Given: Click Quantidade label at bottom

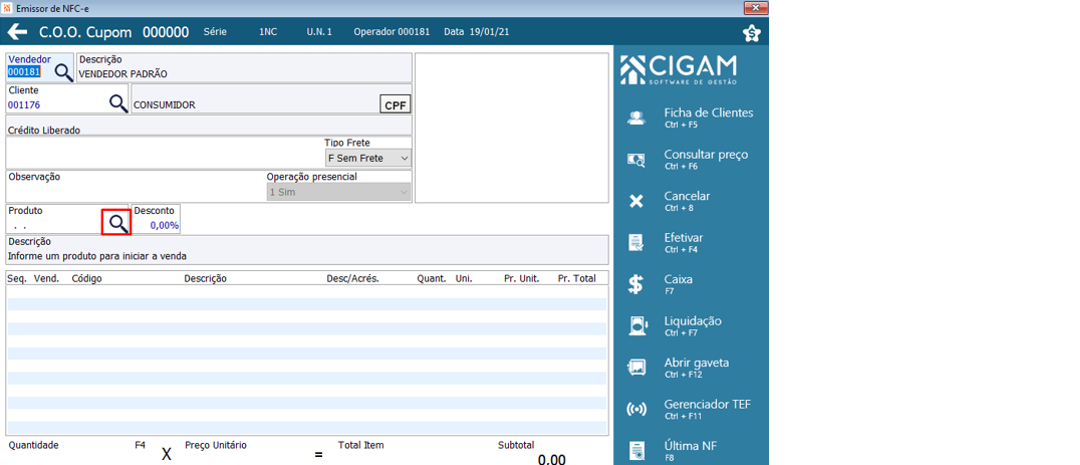Looking at the screenshot, I should 33,445.
